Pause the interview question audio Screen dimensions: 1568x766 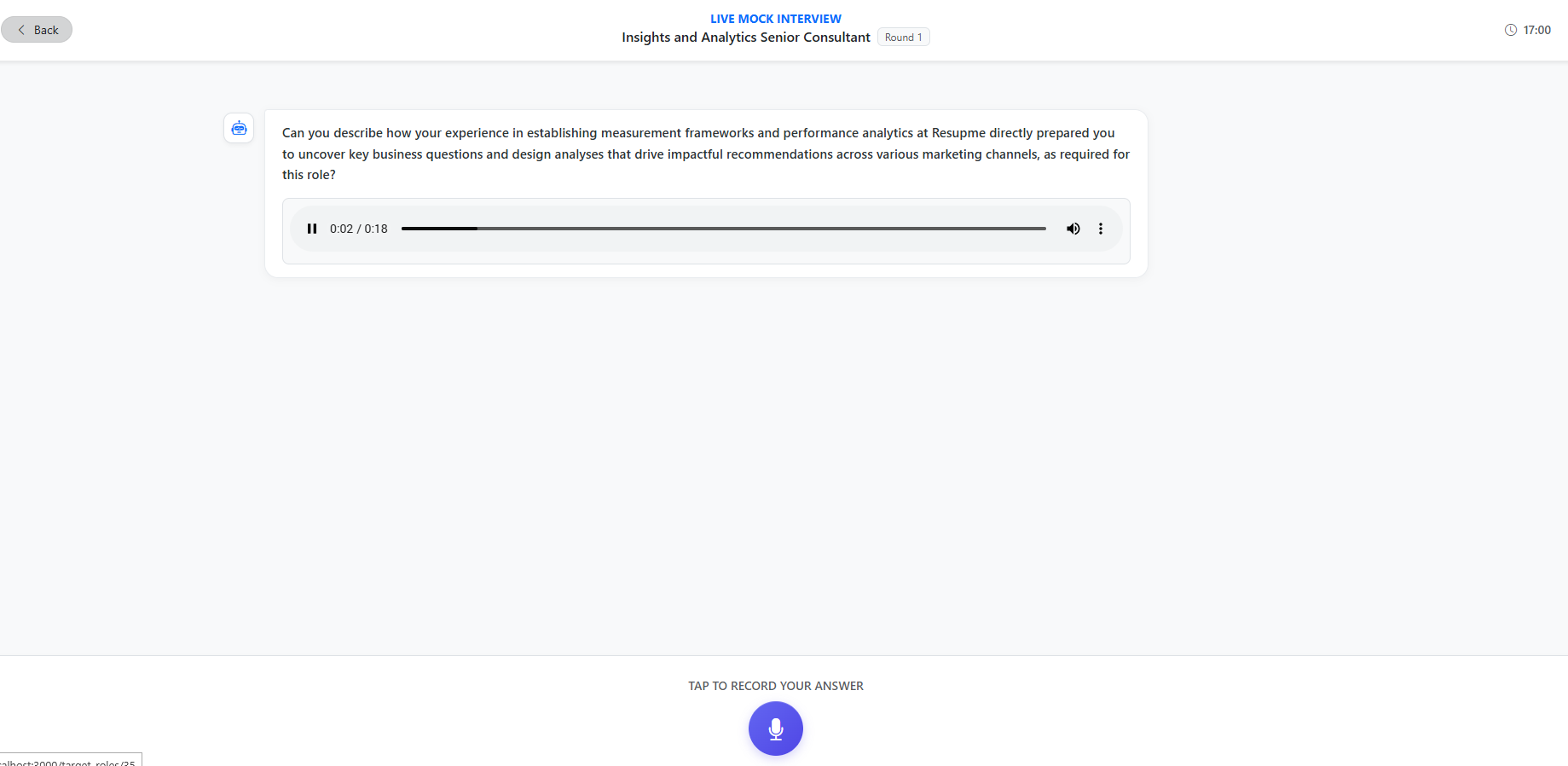[312, 229]
